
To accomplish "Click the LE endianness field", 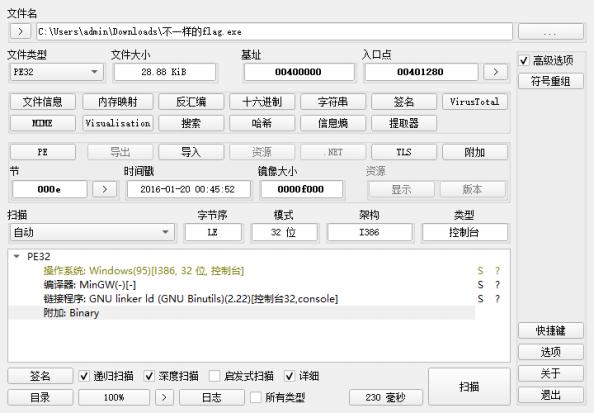I will [x=213, y=232].
